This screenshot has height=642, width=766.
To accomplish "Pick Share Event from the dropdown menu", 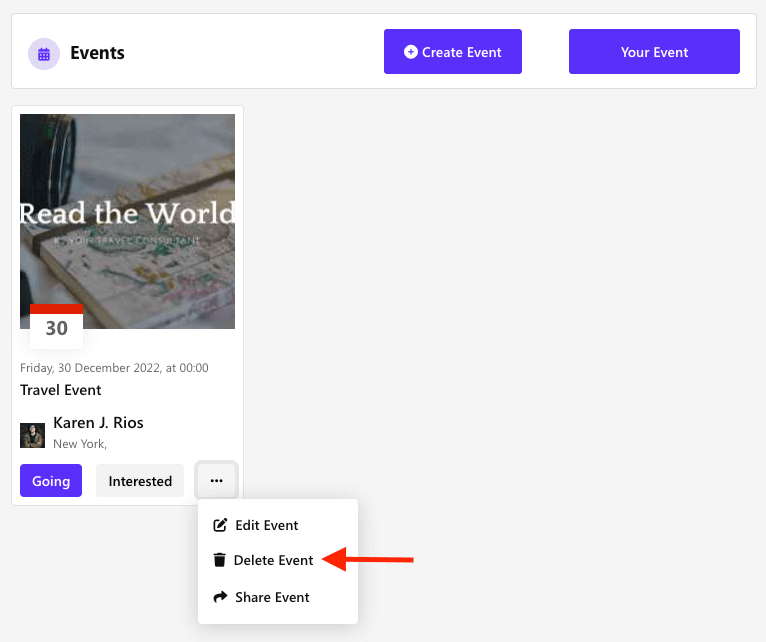I will click(x=272, y=597).
